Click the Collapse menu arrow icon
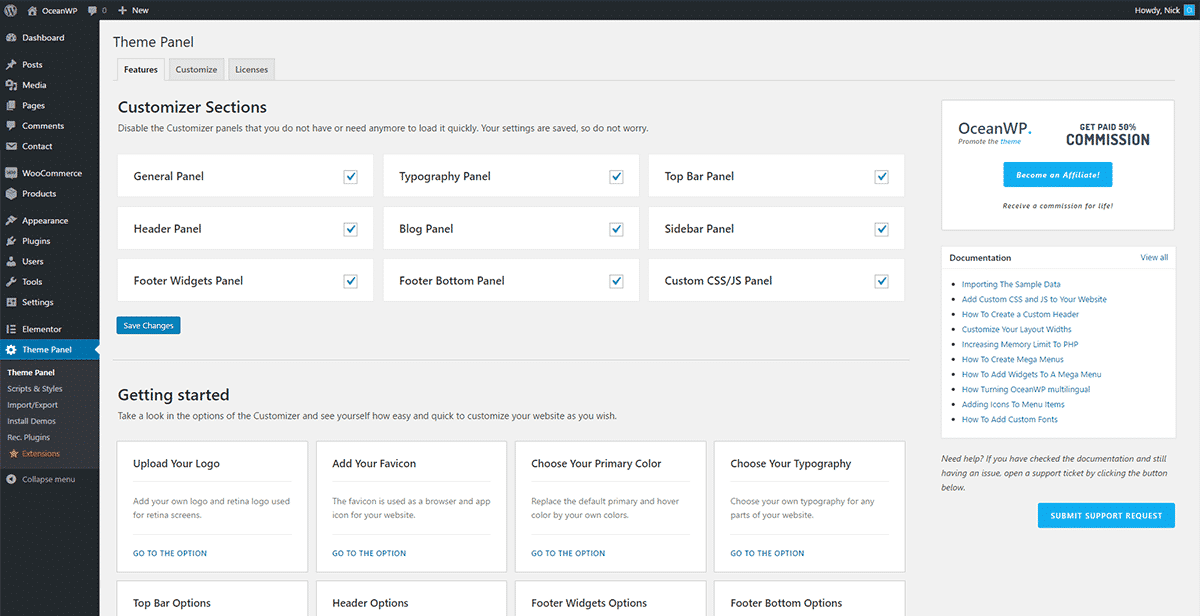1200x616 pixels. (x=11, y=480)
